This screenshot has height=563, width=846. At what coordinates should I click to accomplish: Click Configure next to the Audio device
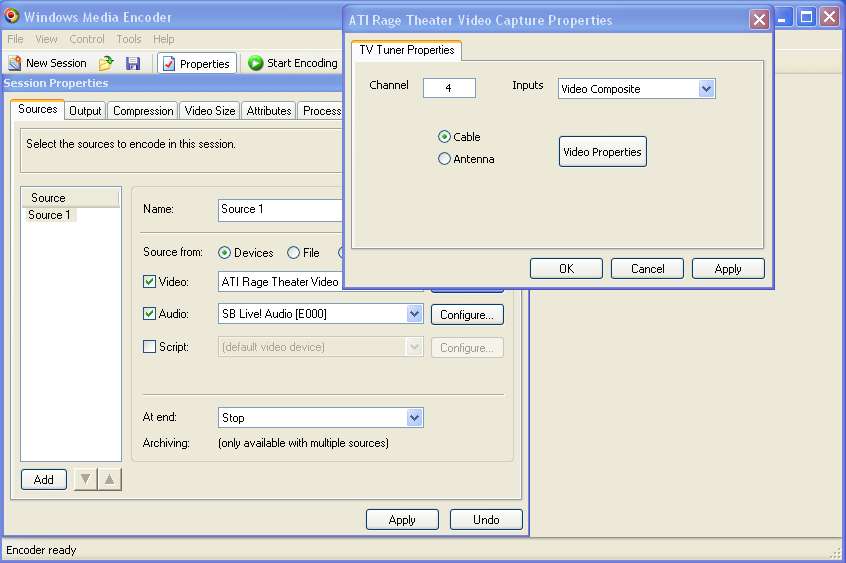click(x=467, y=315)
